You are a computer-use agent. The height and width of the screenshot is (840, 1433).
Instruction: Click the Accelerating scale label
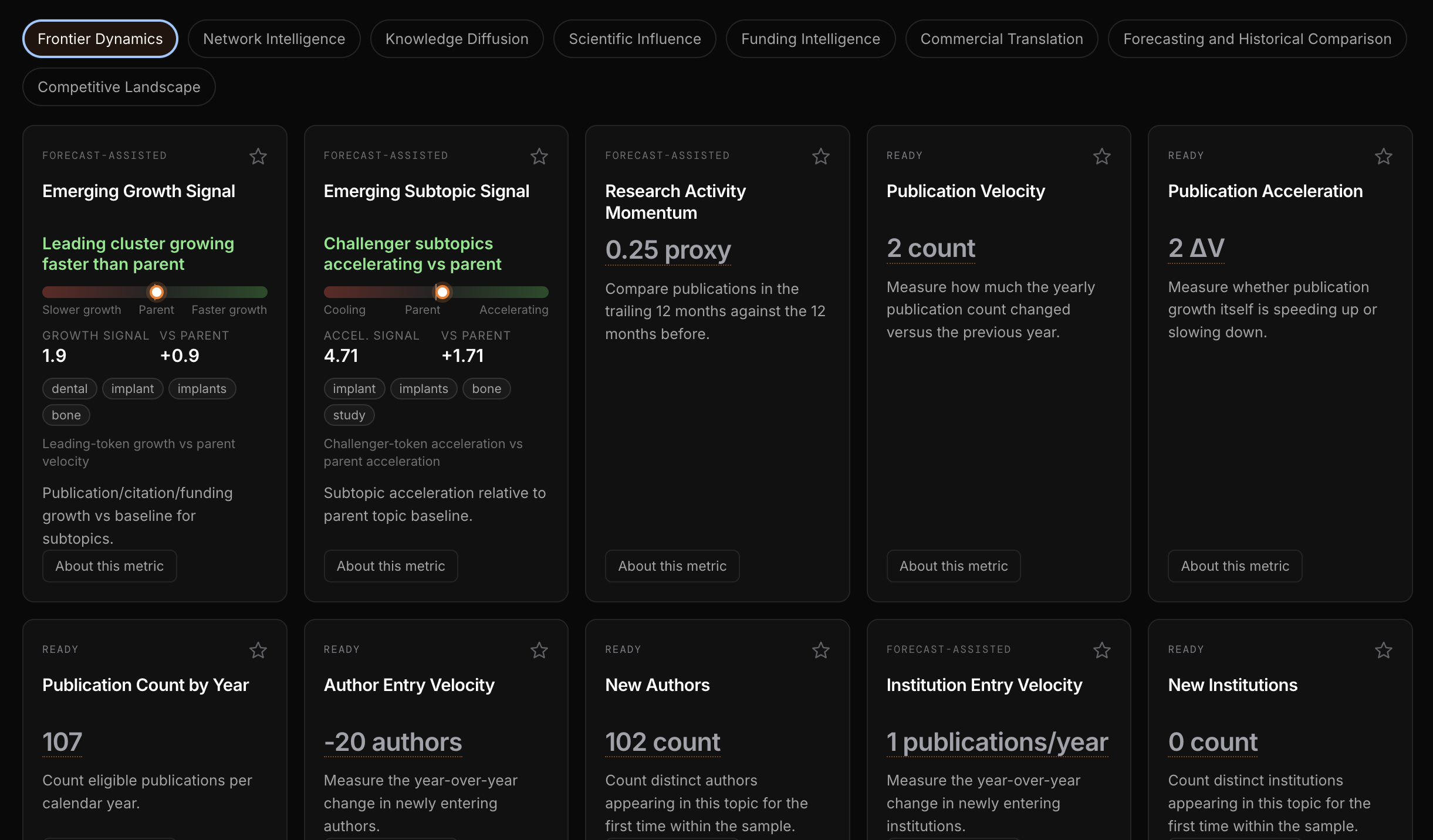click(513, 310)
